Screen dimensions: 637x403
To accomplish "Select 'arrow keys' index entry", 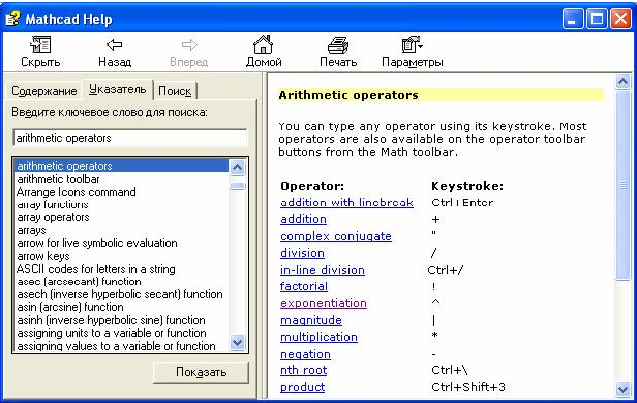I will pyautogui.click(x=43, y=256).
